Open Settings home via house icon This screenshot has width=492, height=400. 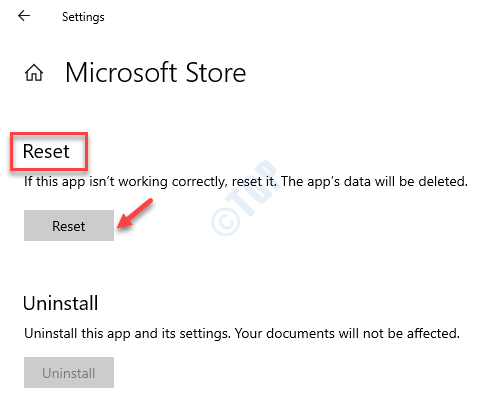(x=34, y=72)
